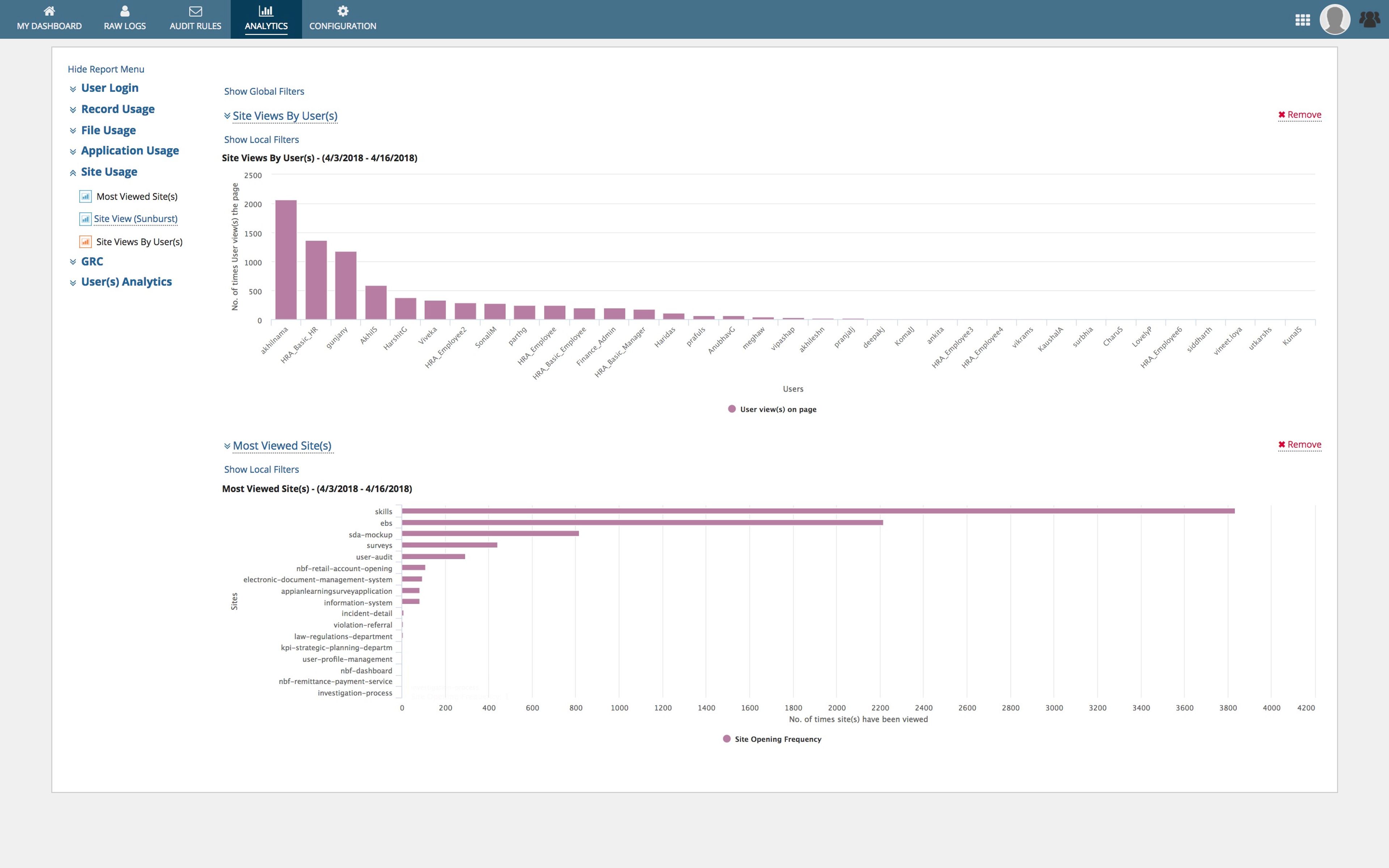1389x868 pixels.
Task: Click the akhilnama bar in user chart
Action: (x=286, y=259)
